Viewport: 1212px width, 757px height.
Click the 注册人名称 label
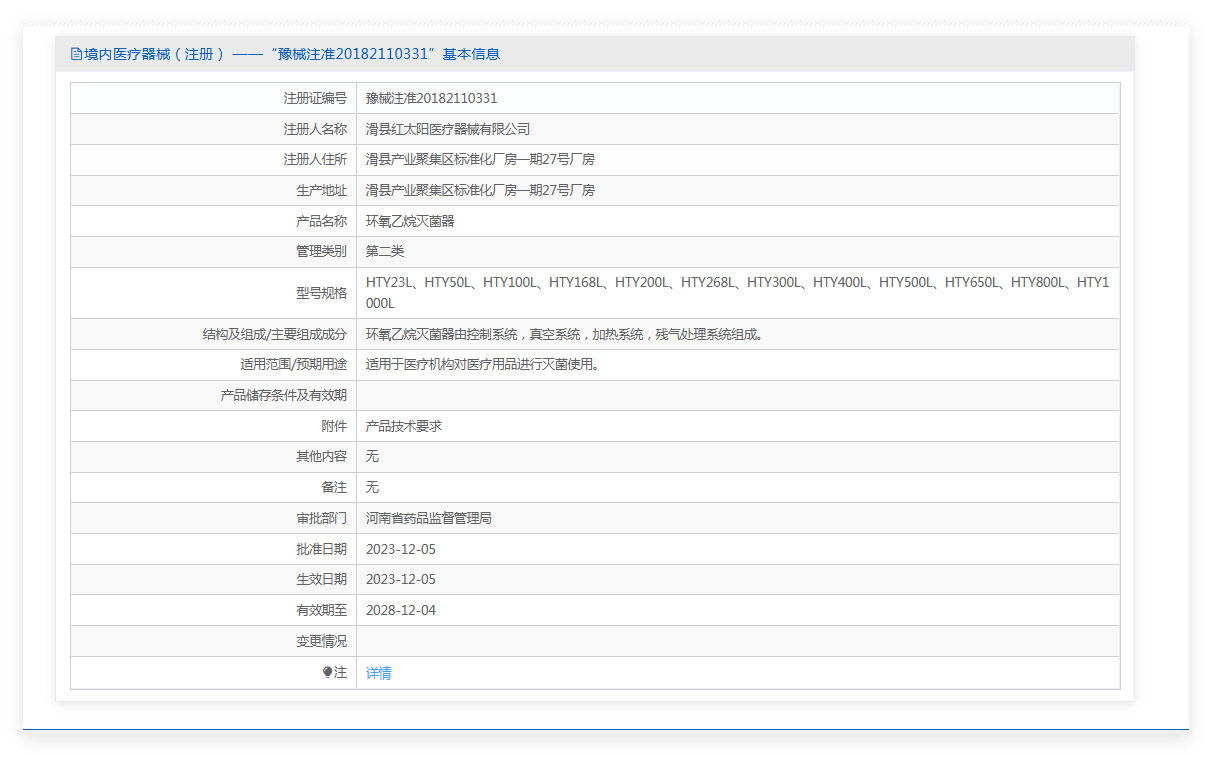(315, 129)
